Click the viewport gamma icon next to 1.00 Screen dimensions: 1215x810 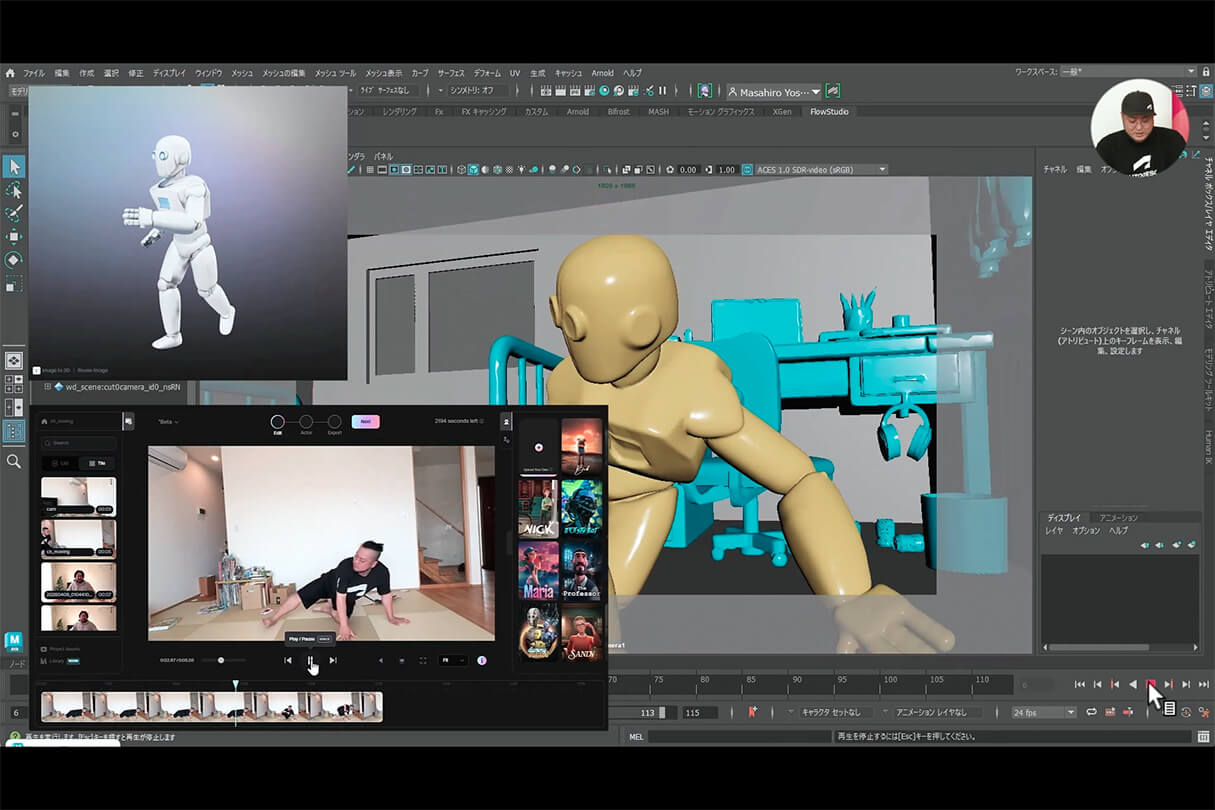tap(709, 170)
